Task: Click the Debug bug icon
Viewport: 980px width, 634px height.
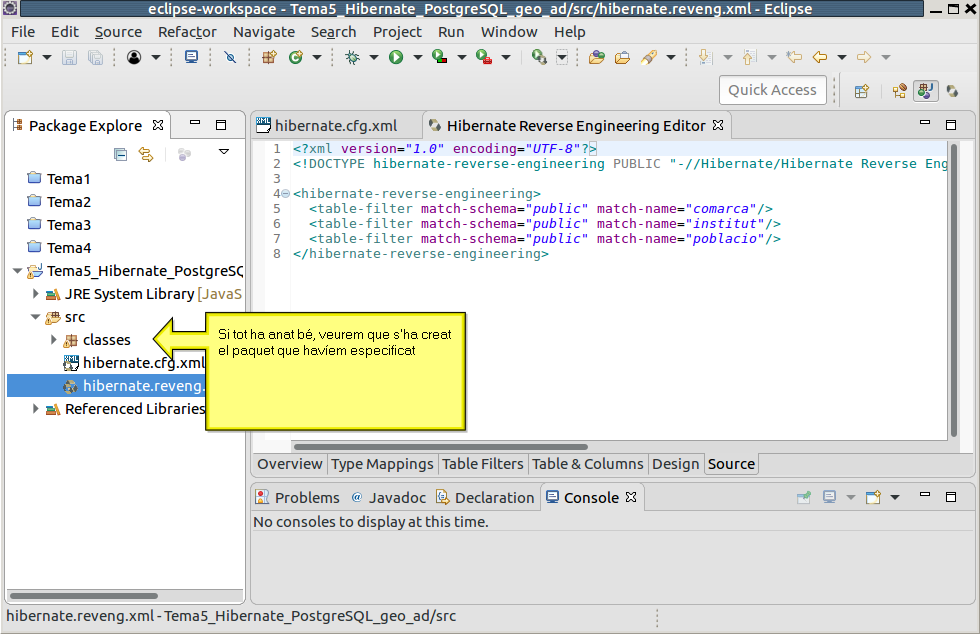Action: coord(352,58)
